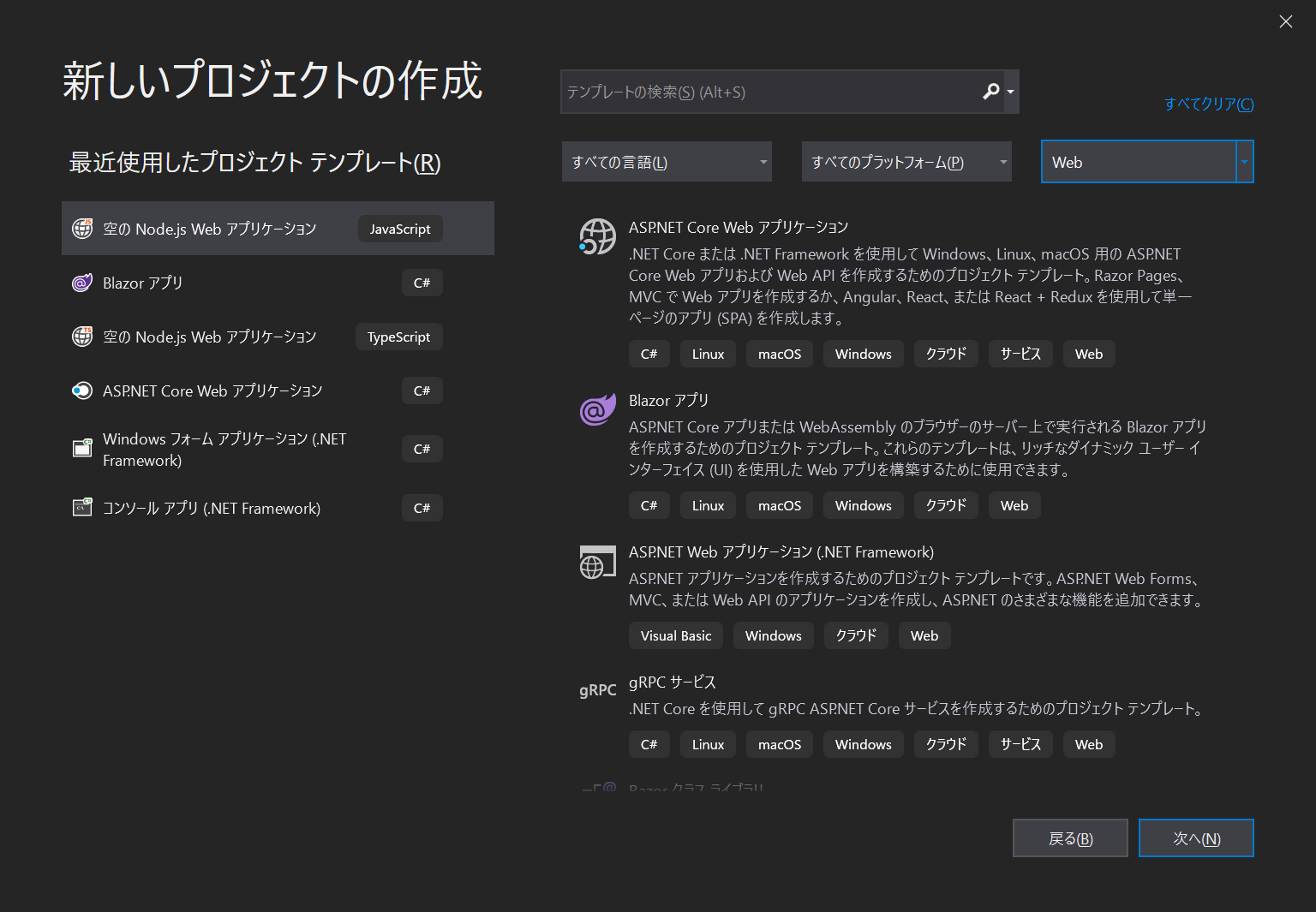Image resolution: width=1316 pixels, height=912 pixels.
Task: Open the search options arrow beside the magnifier
Action: tap(1011, 92)
